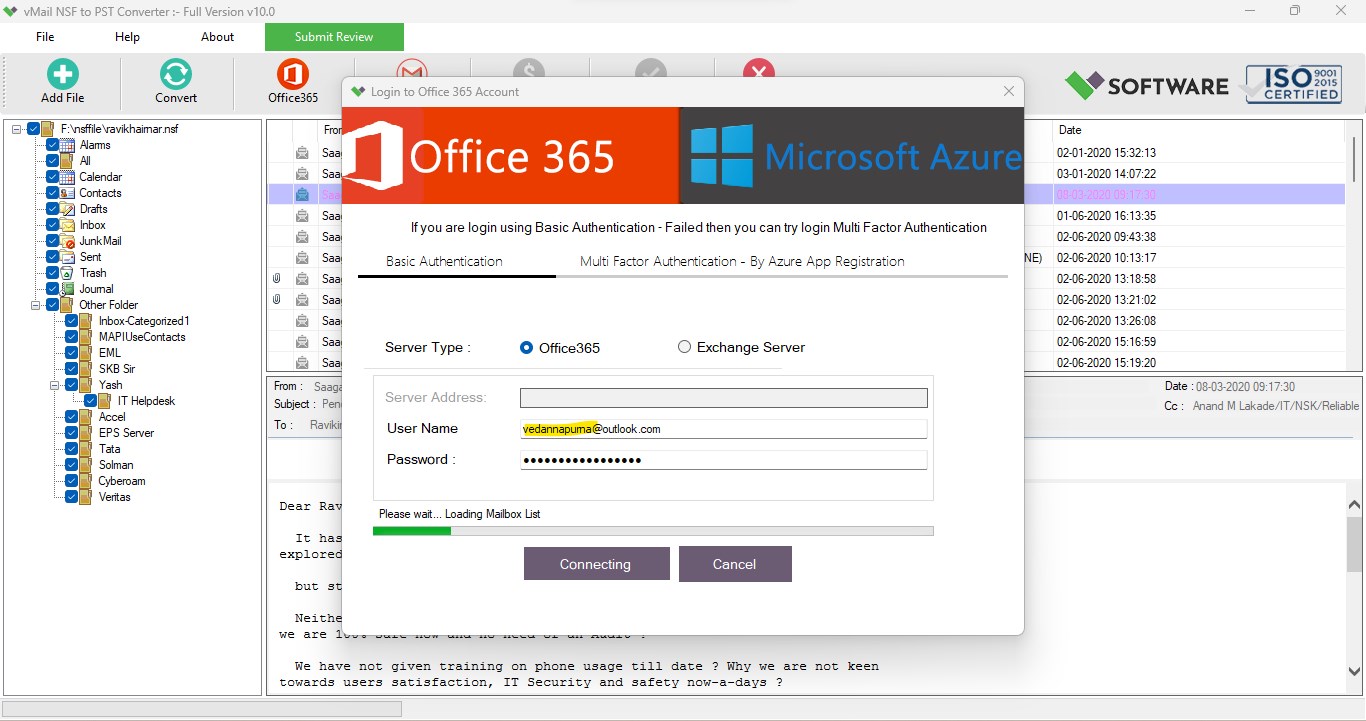Click the User Name input field

pyautogui.click(x=723, y=429)
